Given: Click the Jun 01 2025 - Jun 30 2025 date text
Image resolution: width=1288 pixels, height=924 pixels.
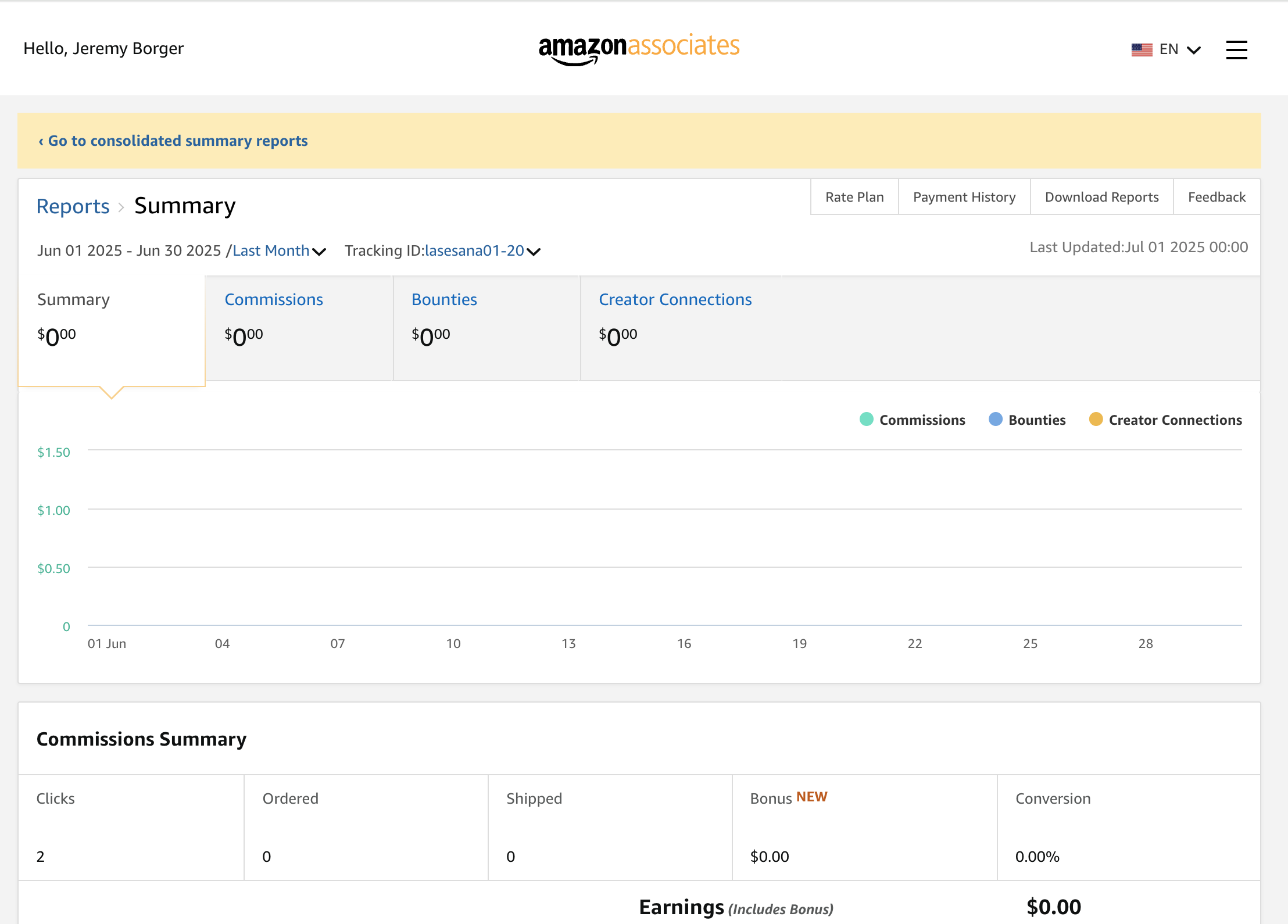Looking at the screenshot, I should coord(129,250).
